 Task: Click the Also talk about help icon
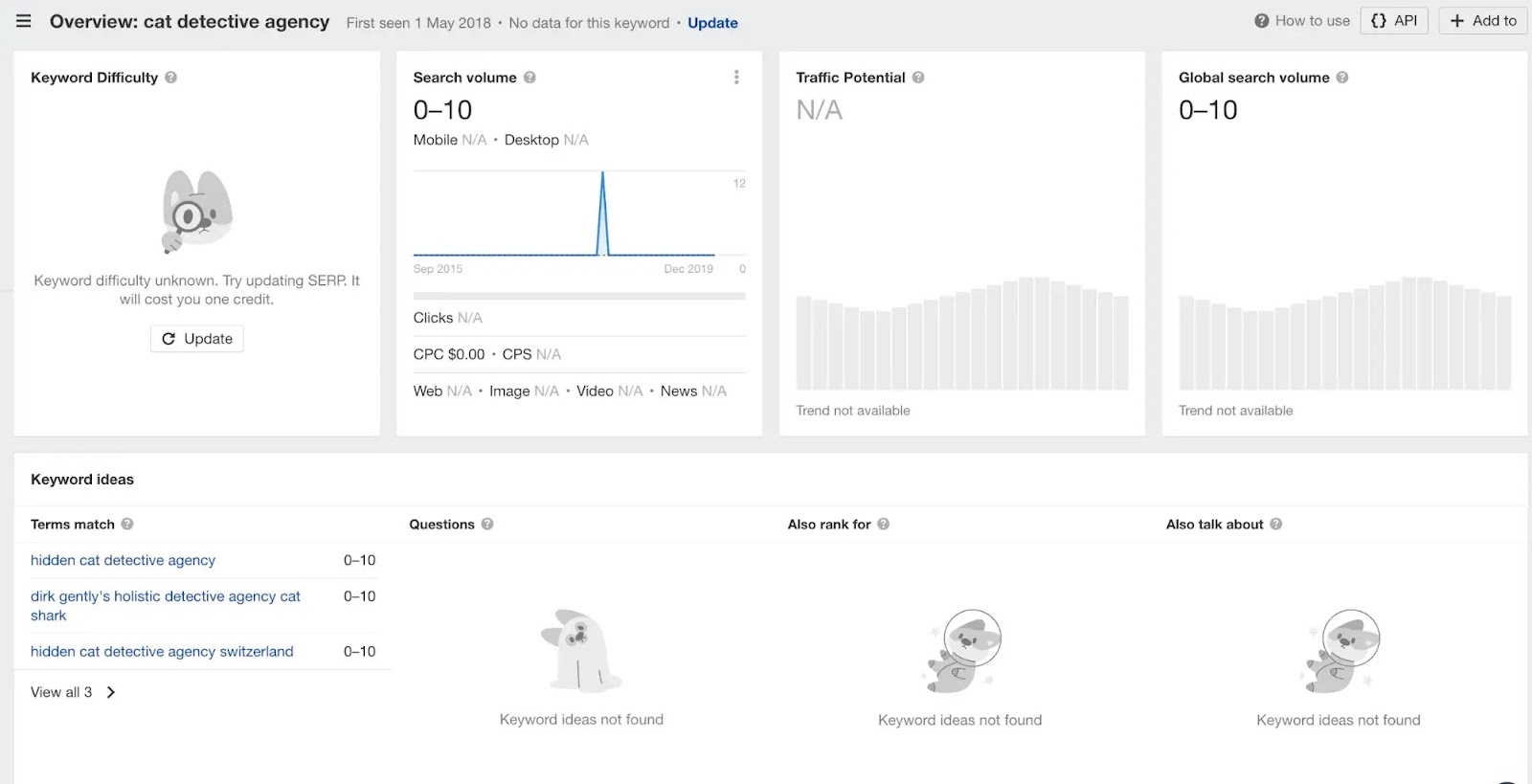point(1276,525)
